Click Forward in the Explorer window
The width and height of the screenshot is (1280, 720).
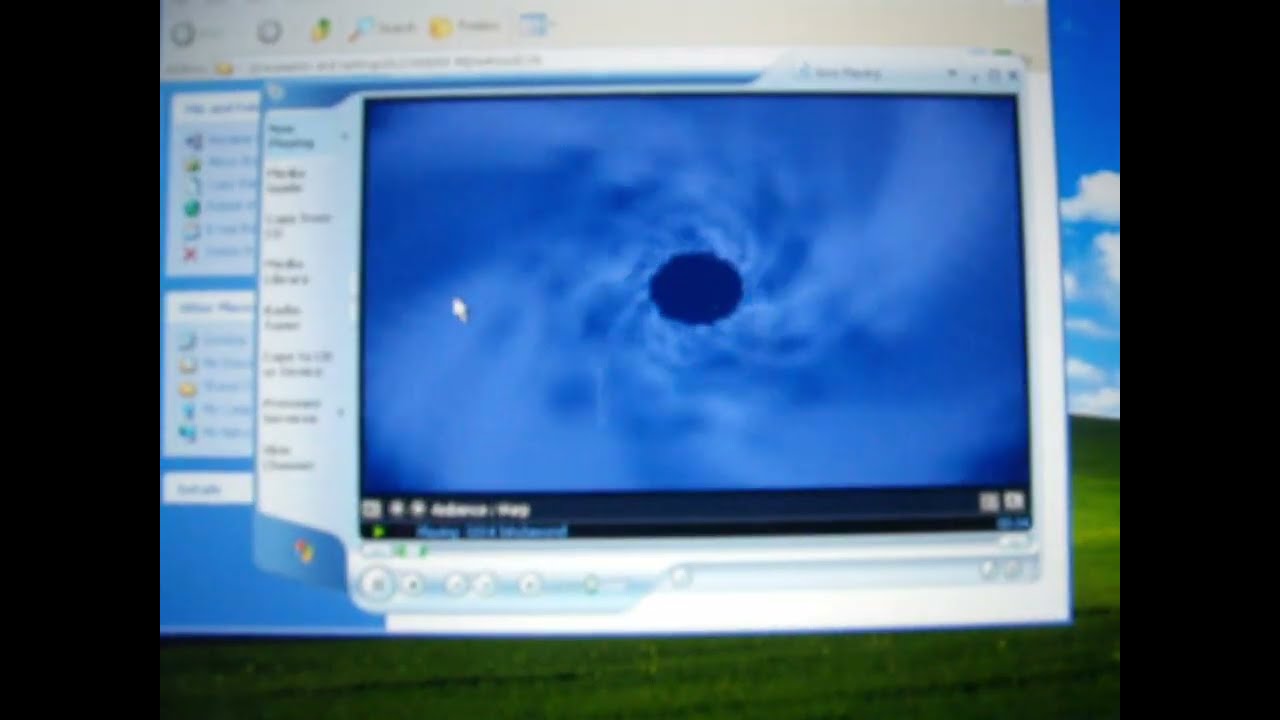click(269, 32)
